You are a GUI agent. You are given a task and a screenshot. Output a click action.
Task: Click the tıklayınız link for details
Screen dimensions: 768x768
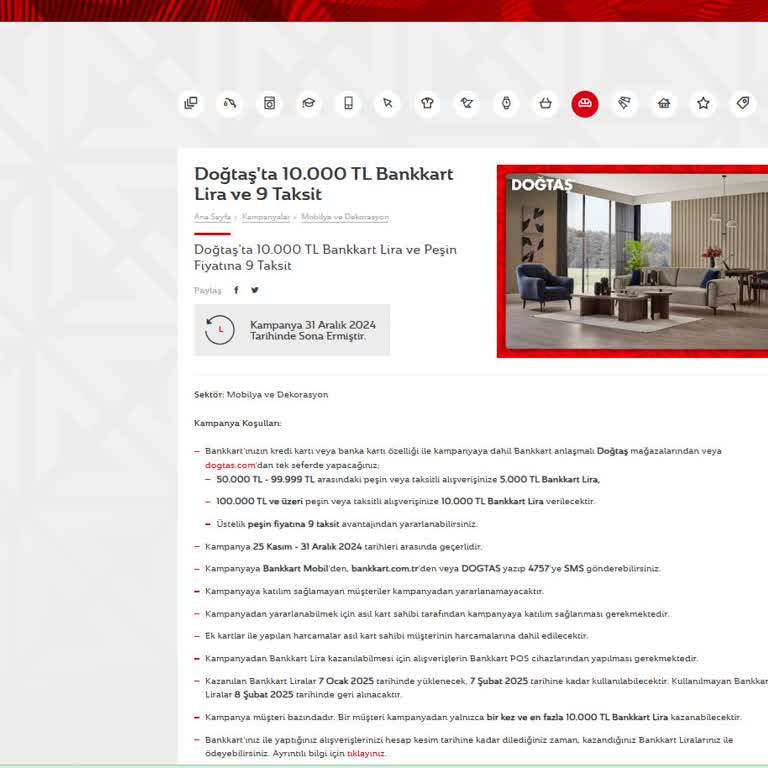coord(365,753)
